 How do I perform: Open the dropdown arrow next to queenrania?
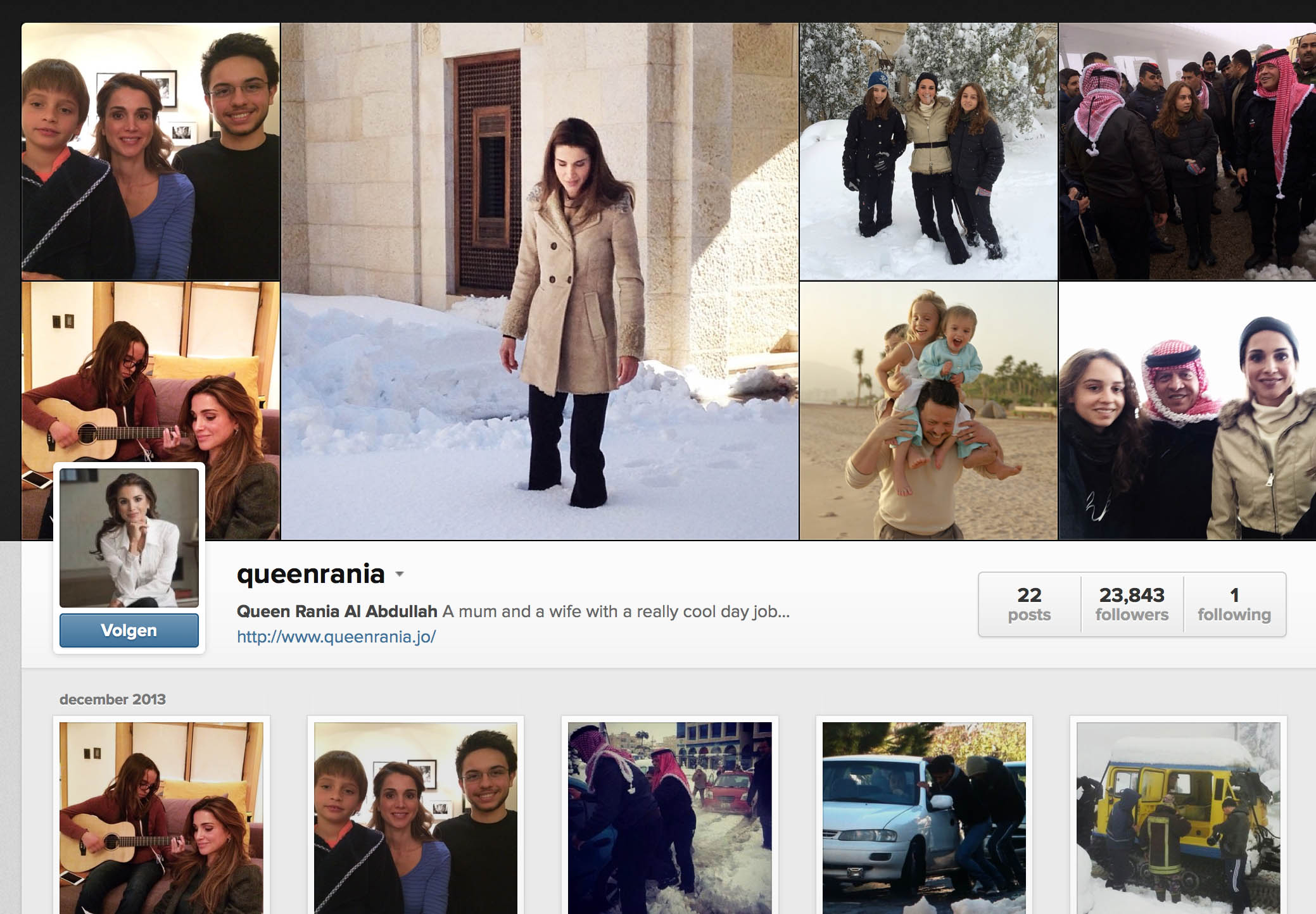tap(400, 575)
